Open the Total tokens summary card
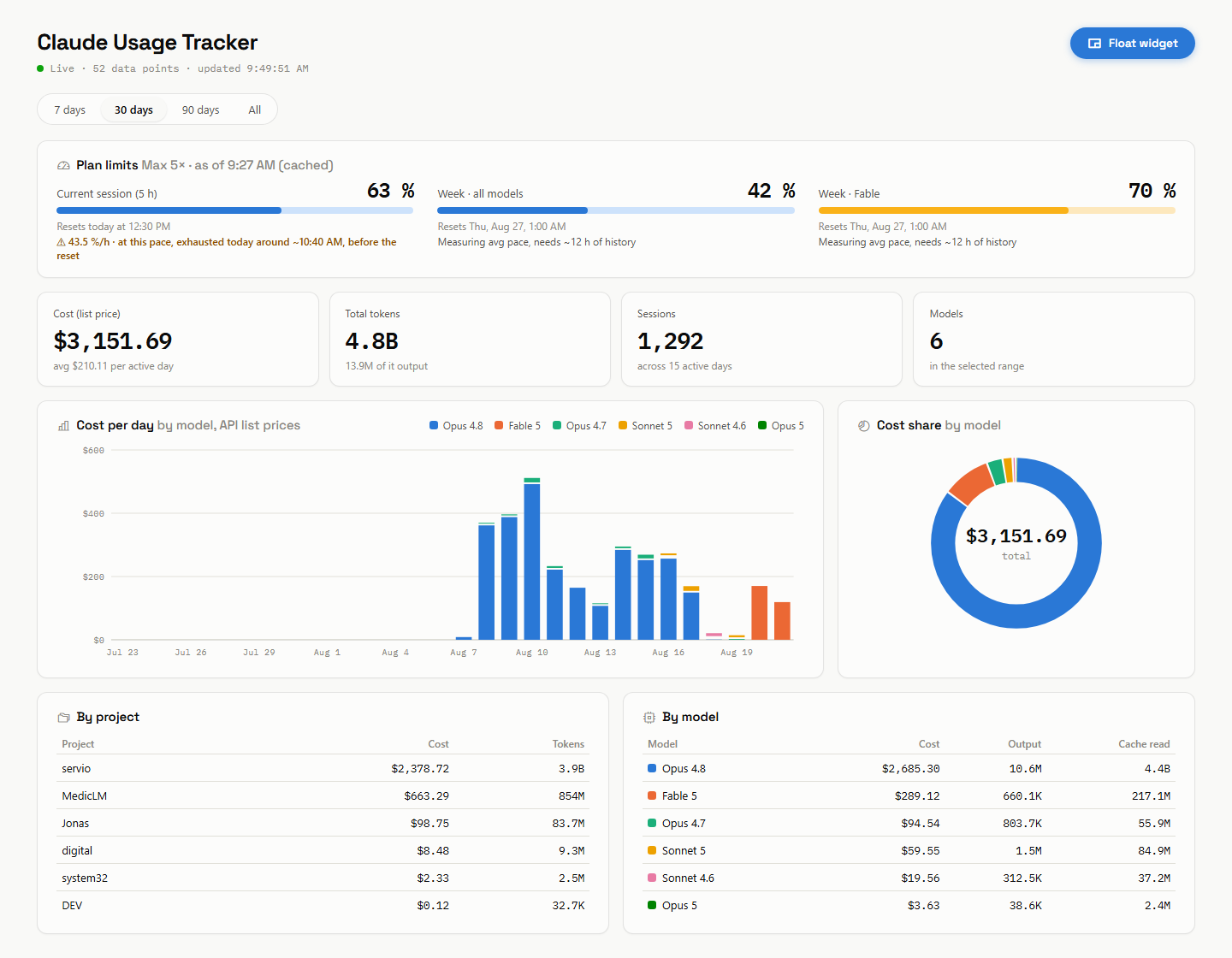Viewport: 1232px width, 958px height. 470,340
